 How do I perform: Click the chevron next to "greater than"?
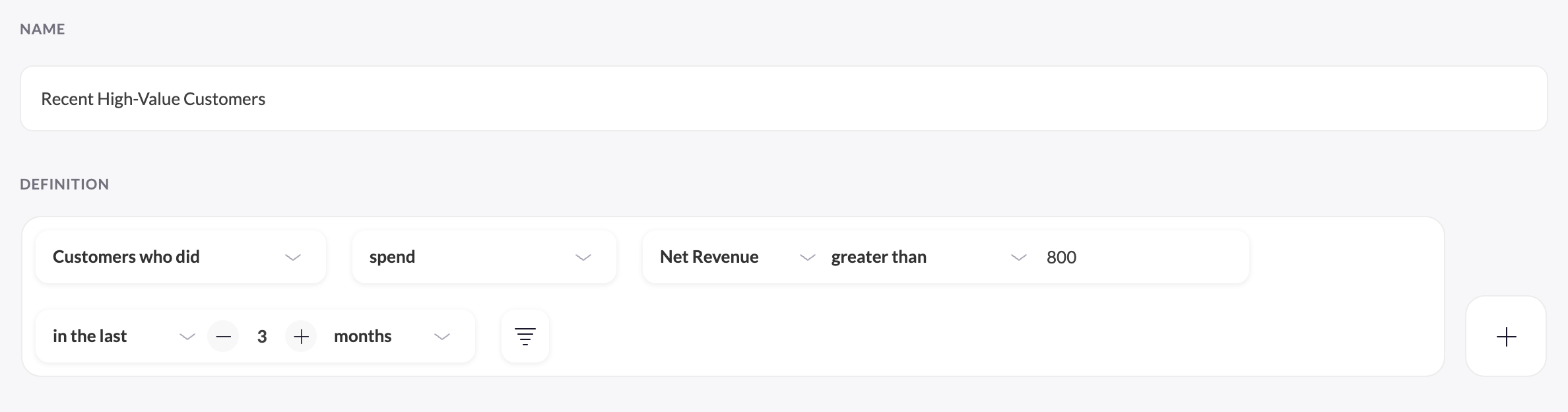click(1018, 257)
